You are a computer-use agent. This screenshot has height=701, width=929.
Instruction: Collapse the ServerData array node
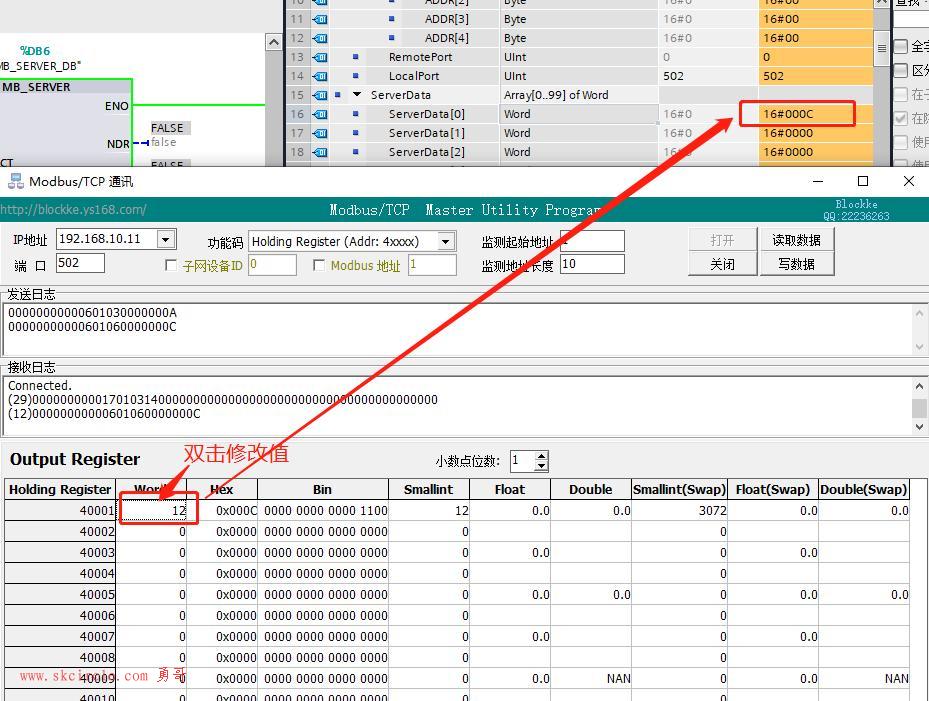pyautogui.click(x=357, y=95)
